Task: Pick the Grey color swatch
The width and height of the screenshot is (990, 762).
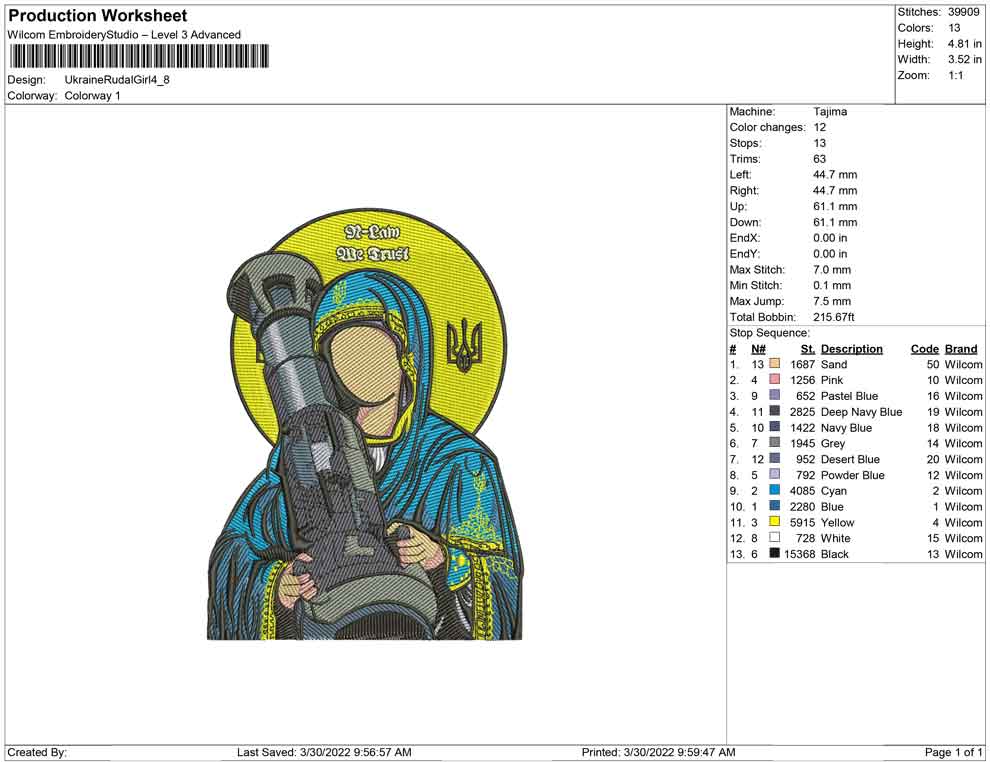Action: pyautogui.click(x=775, y=443)
